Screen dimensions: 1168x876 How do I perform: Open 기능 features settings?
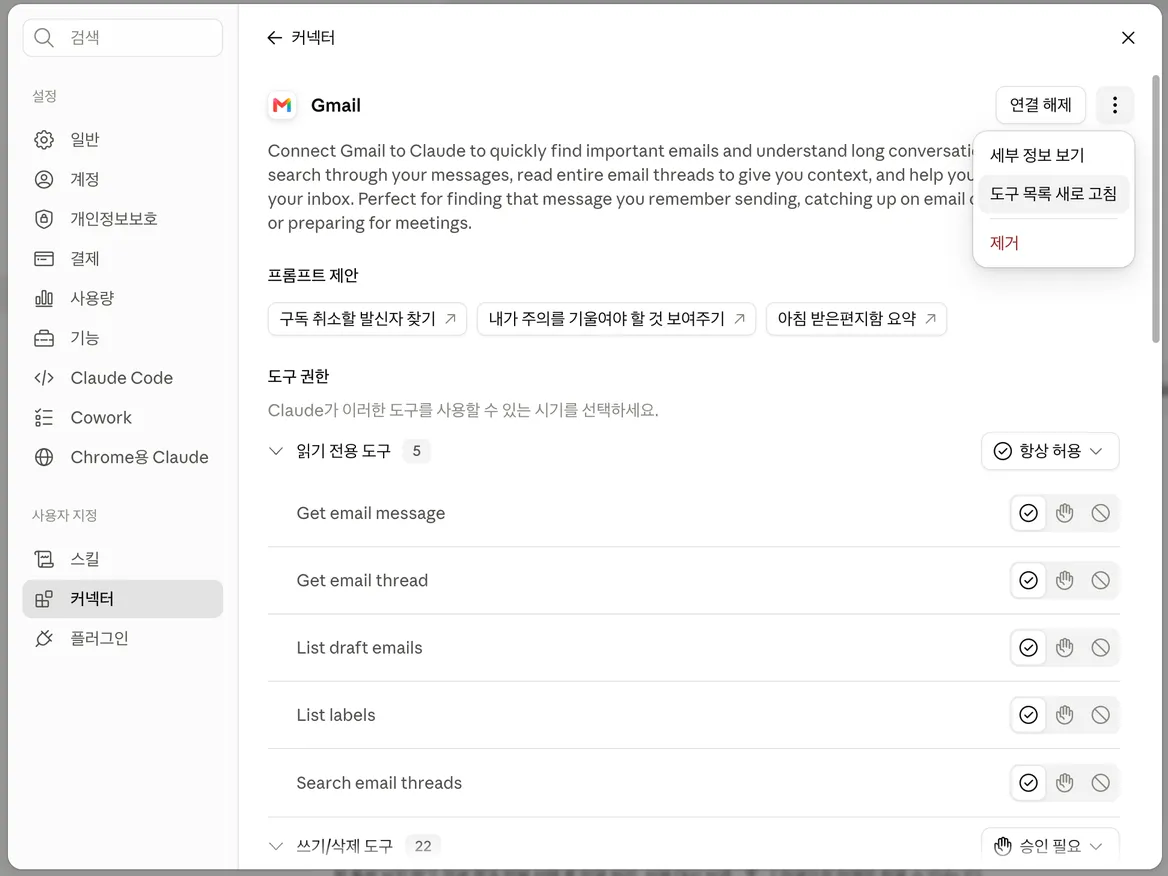[x=123, y=338]
